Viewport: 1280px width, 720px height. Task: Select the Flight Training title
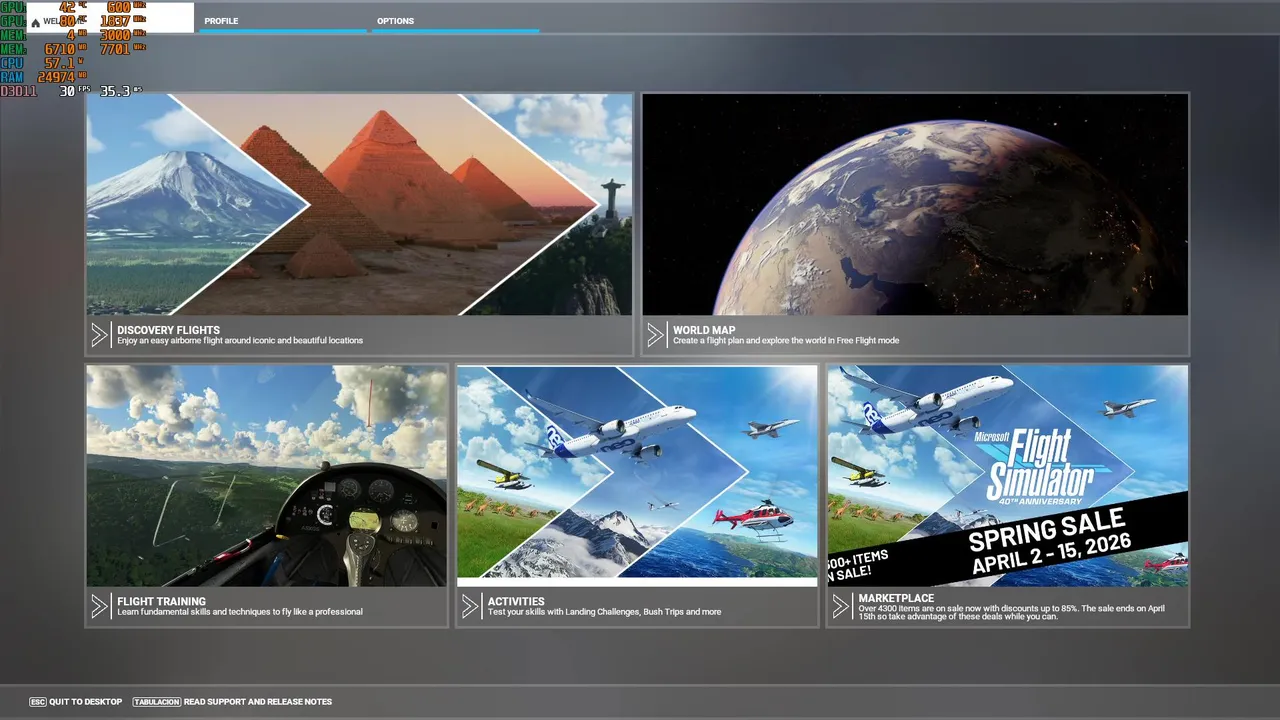coord(161,602)
